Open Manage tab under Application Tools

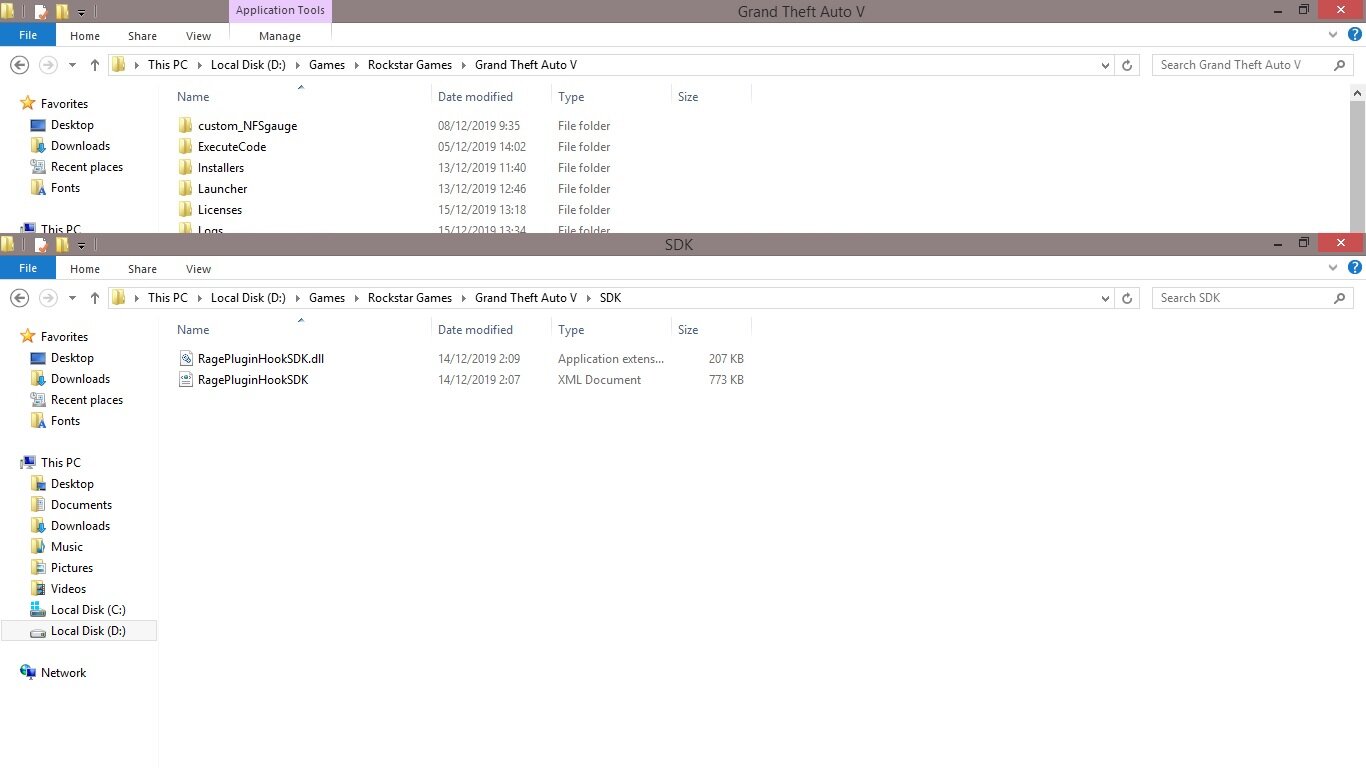click(x=280, y=36)
